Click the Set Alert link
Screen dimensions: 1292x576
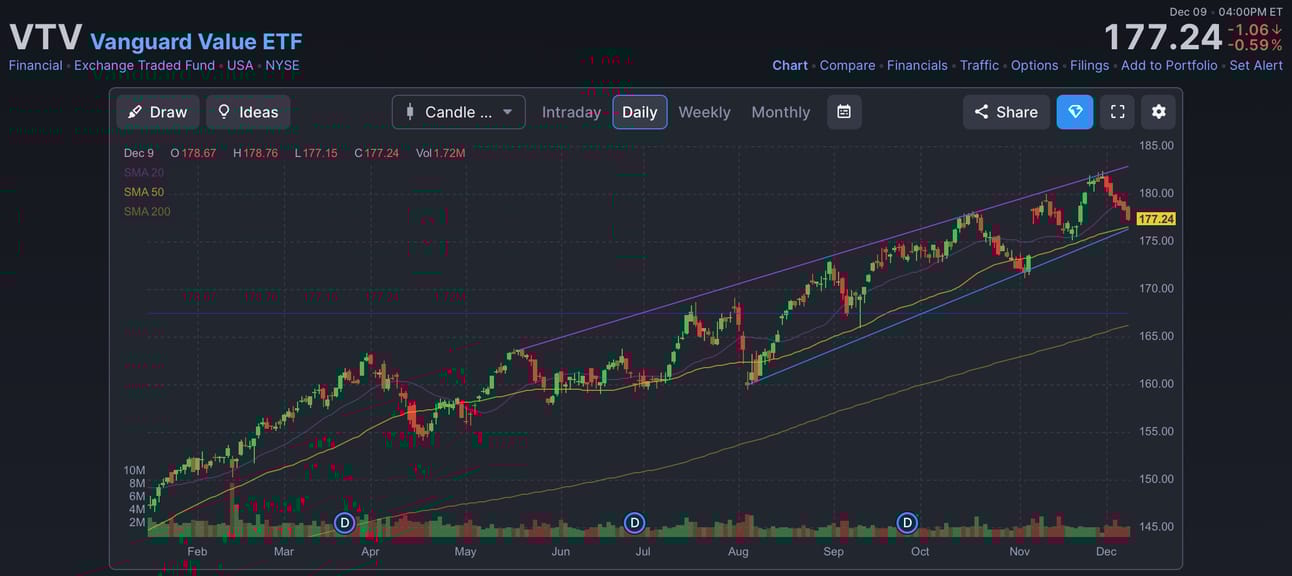(x=1256, y=65)
